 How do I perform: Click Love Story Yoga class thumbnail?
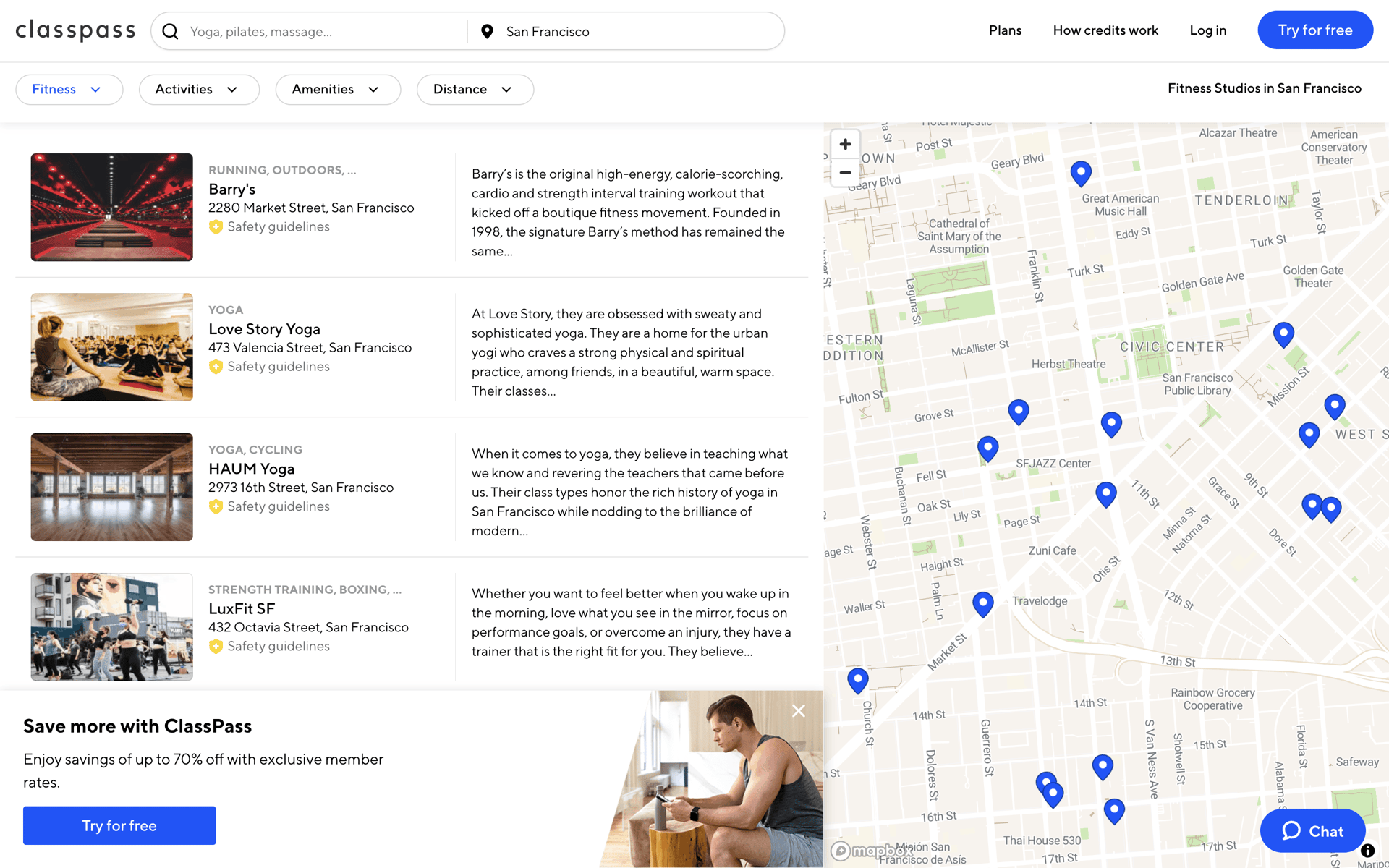tap(111, 347)
